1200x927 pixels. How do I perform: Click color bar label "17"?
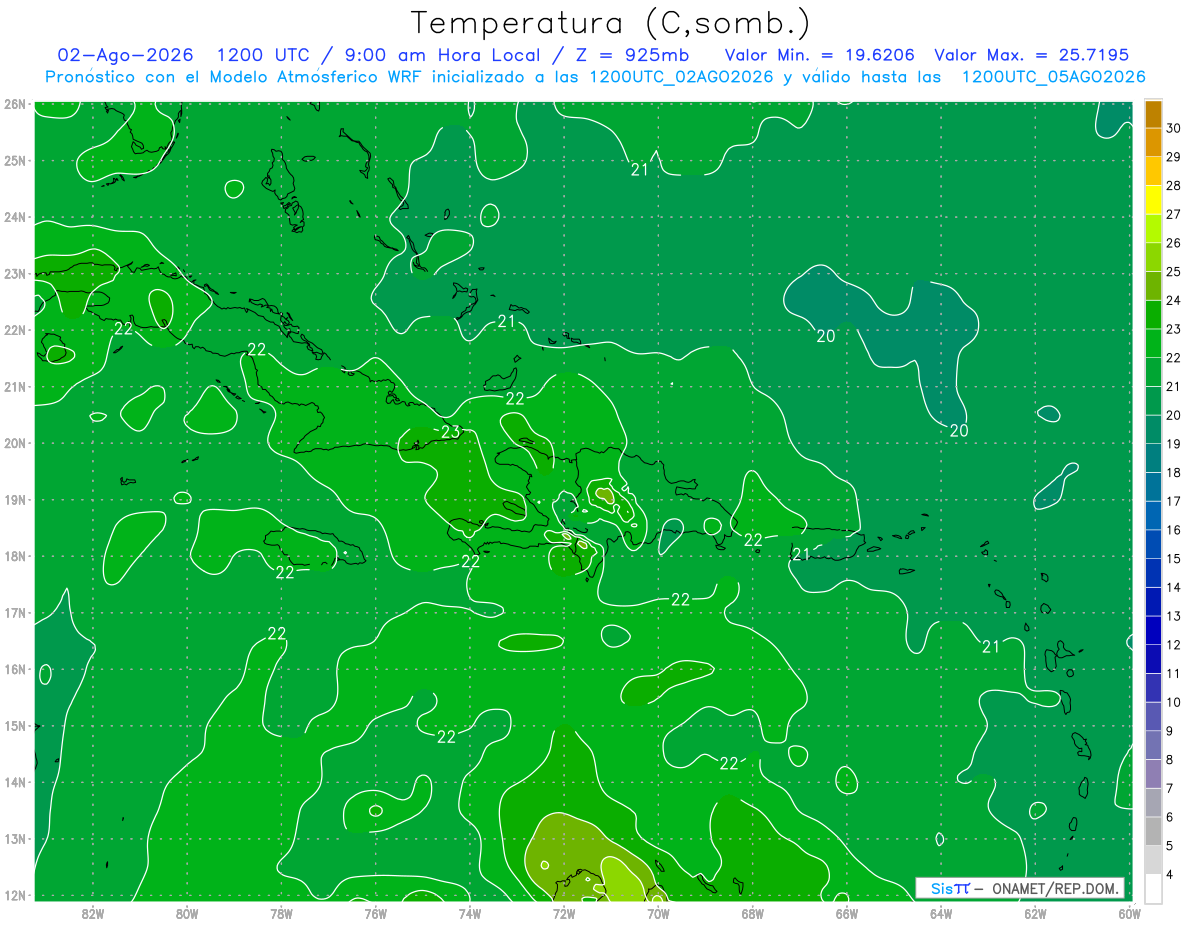[1173, 501]
